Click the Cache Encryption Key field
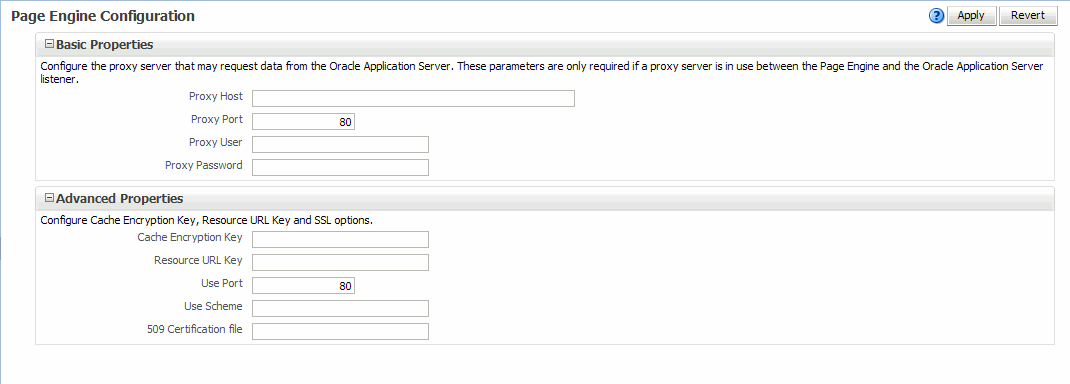 (x=341, y=239)
